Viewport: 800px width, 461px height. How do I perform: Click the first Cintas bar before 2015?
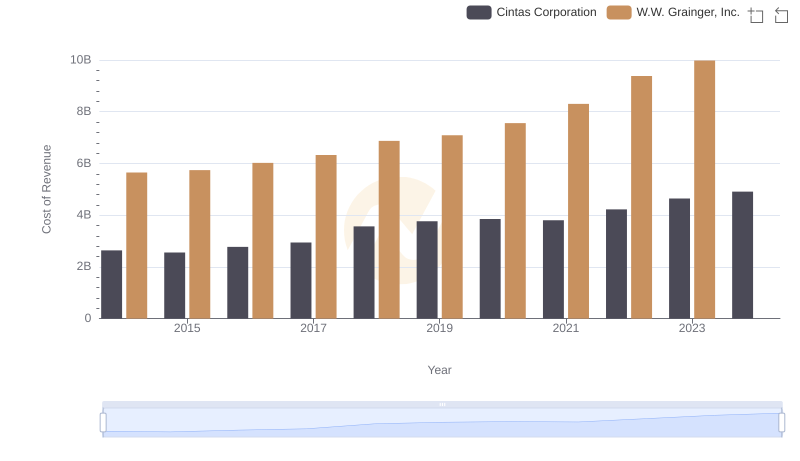(x=112, y=285)
